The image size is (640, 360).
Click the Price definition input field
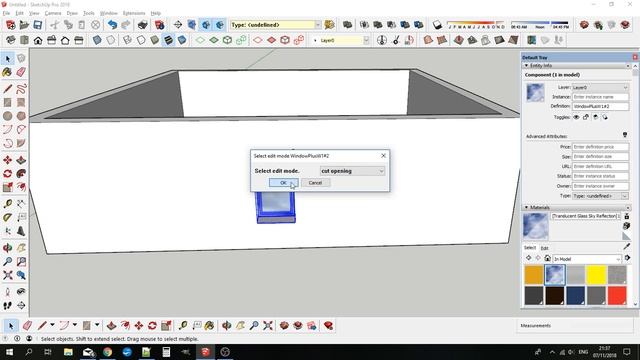click(600, 147)
